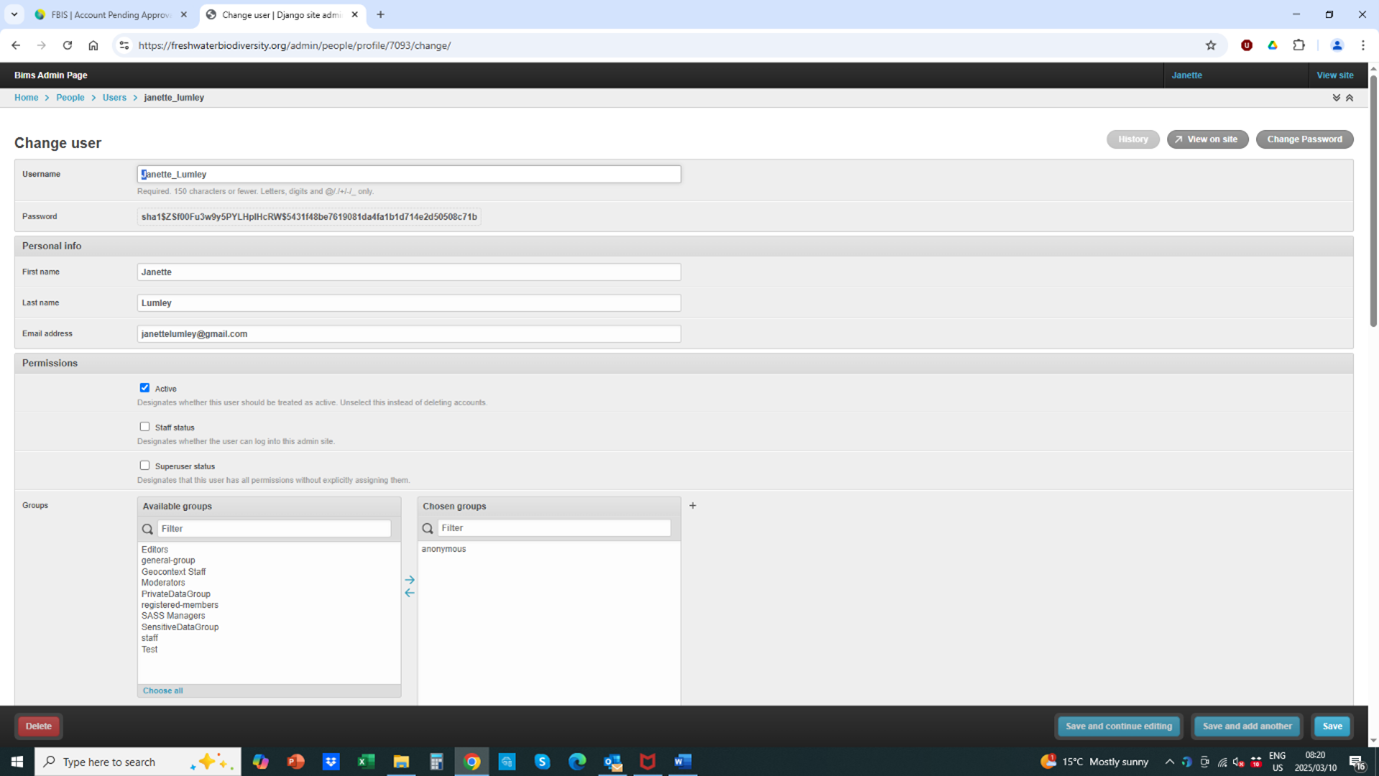Click the browser back arrow
The image size is (1379, 776).
[x=16, y=45]
